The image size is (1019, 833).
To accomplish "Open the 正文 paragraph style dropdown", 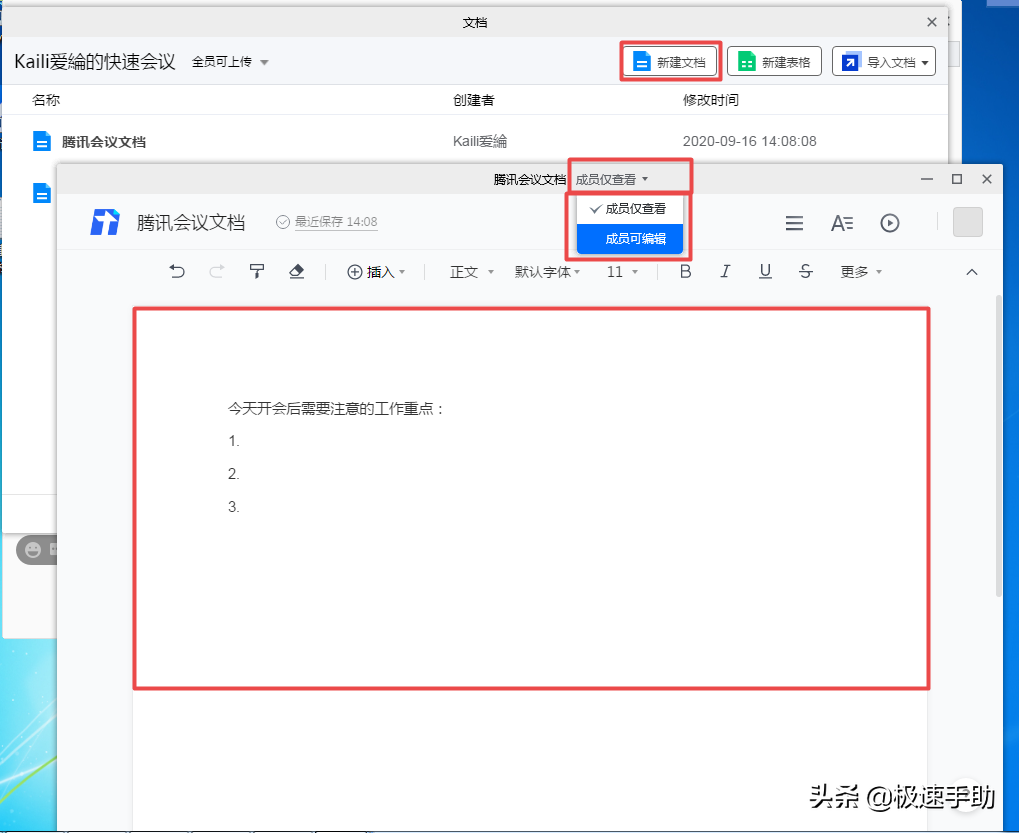I will coord(472,272).
